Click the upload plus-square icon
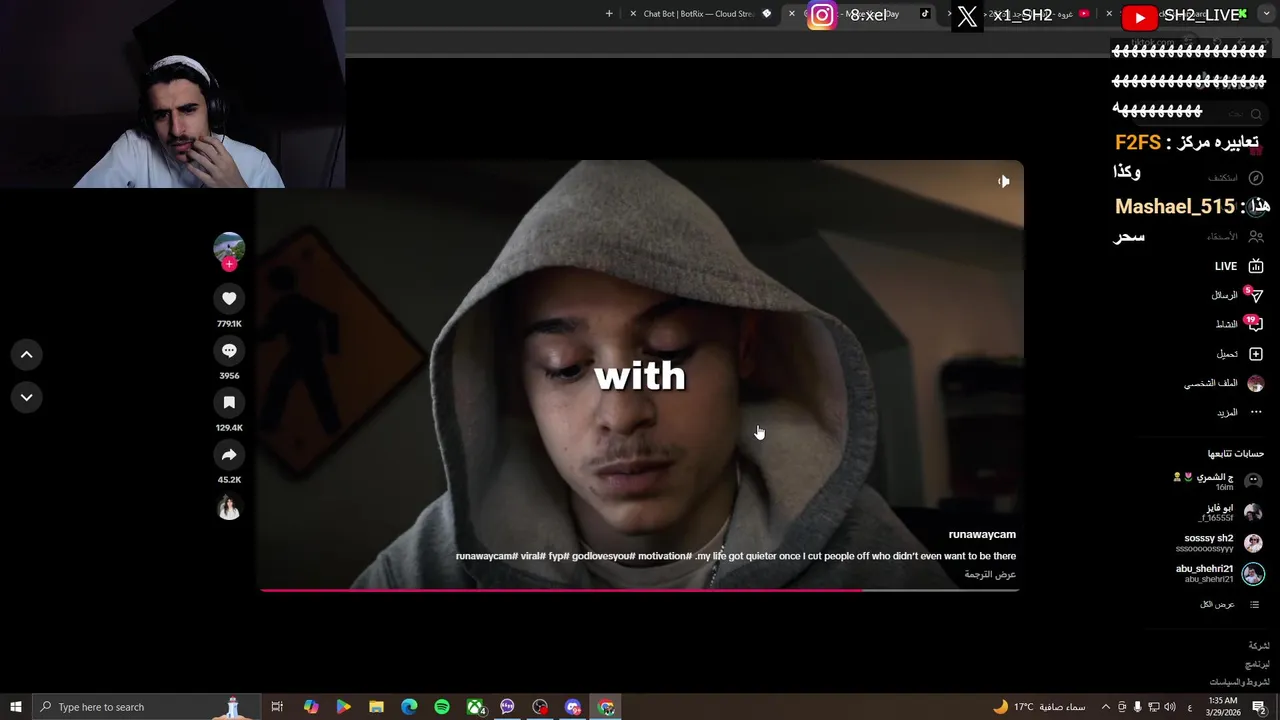The height and width of the screenshot is (720, 1280). tap(1256, 354)
